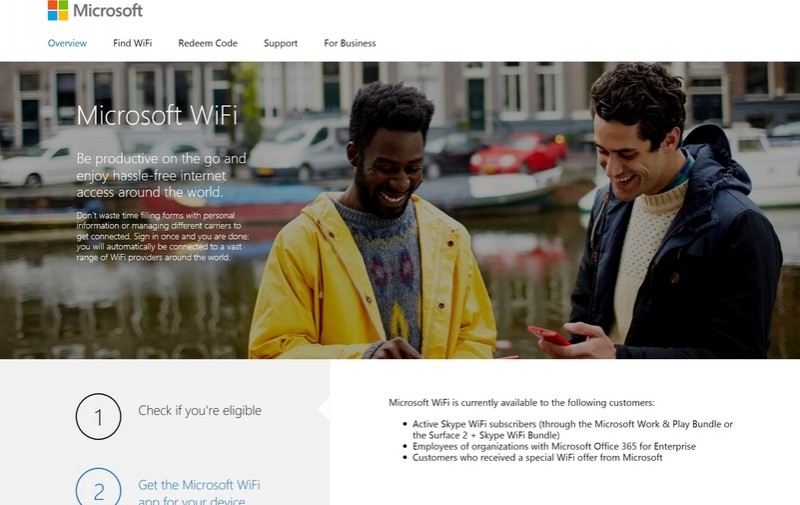Viewport: 800px width, 505px height.
Task: Open the For Business section
Action: (x=350, y=43)
